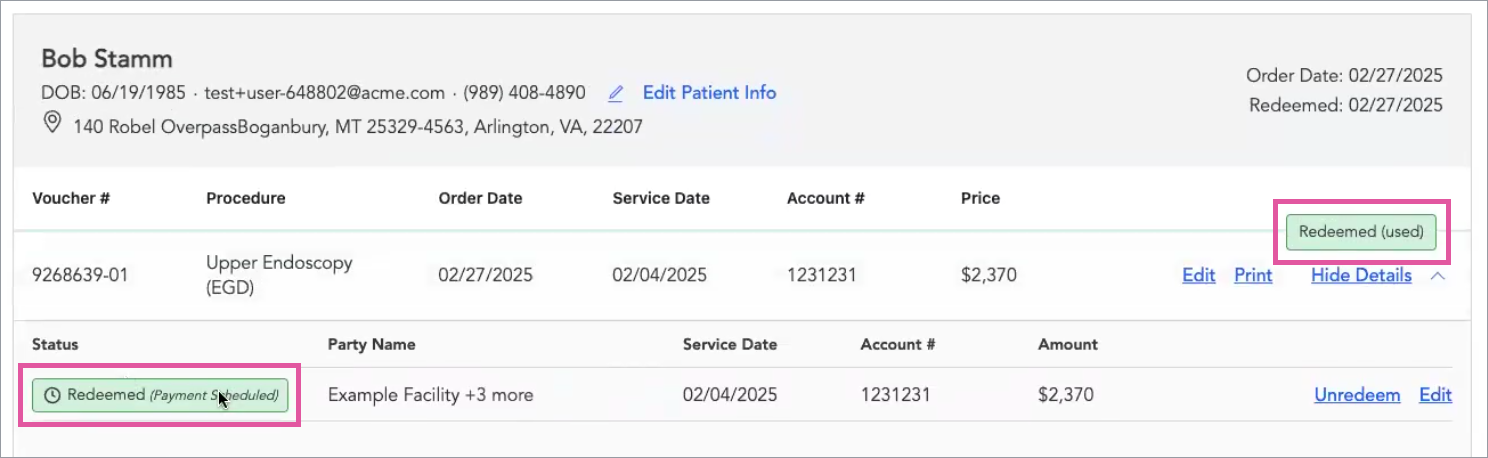
Task: Click the pencil edit icon
Action: point(616,93)
